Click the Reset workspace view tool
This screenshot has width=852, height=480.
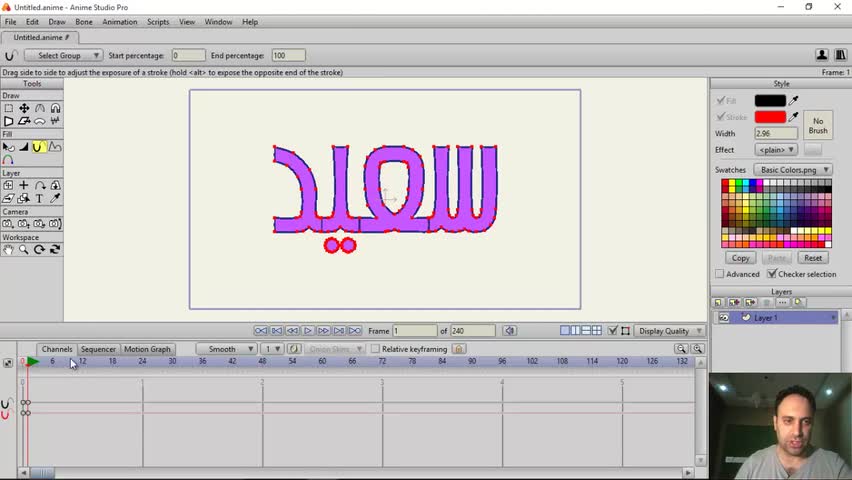(55, 250)
